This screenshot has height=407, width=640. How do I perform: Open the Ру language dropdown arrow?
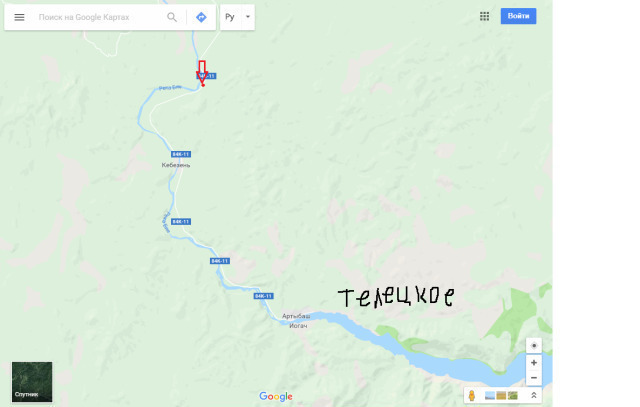[247, 17]
